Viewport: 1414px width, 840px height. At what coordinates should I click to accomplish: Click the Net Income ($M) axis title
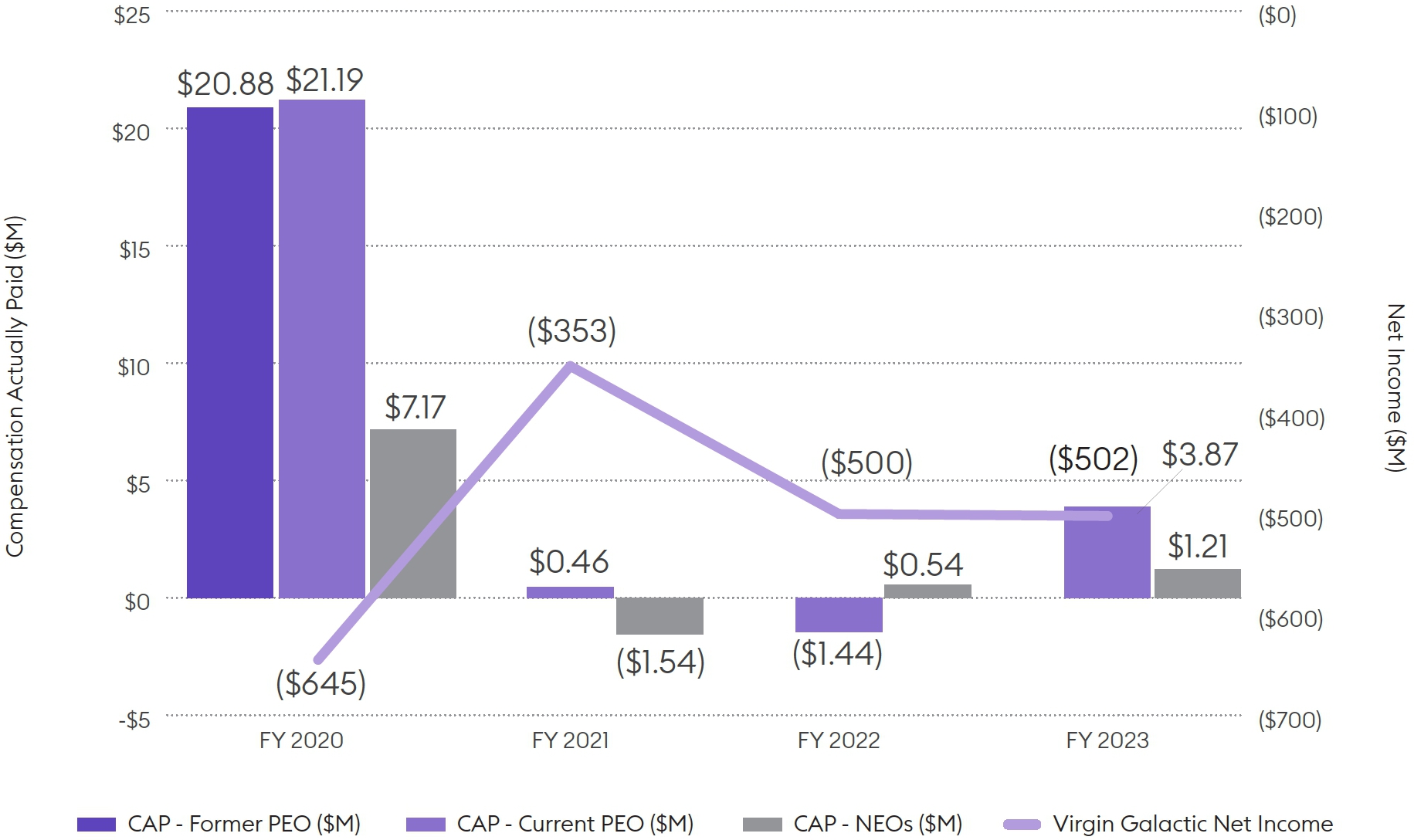(x=1395, y=388)
